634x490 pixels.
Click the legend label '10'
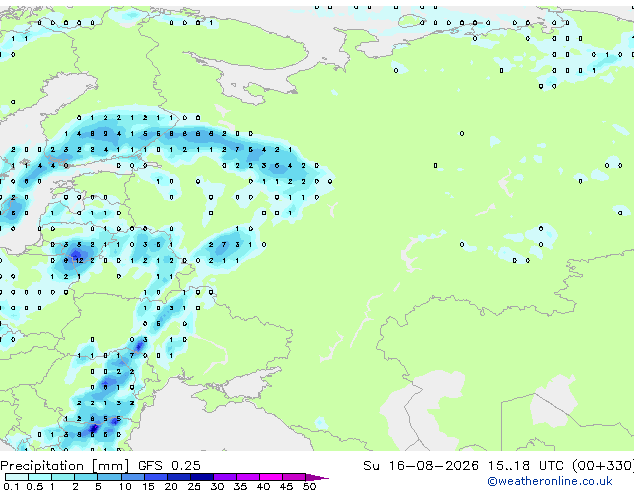(x=125, y=486)
